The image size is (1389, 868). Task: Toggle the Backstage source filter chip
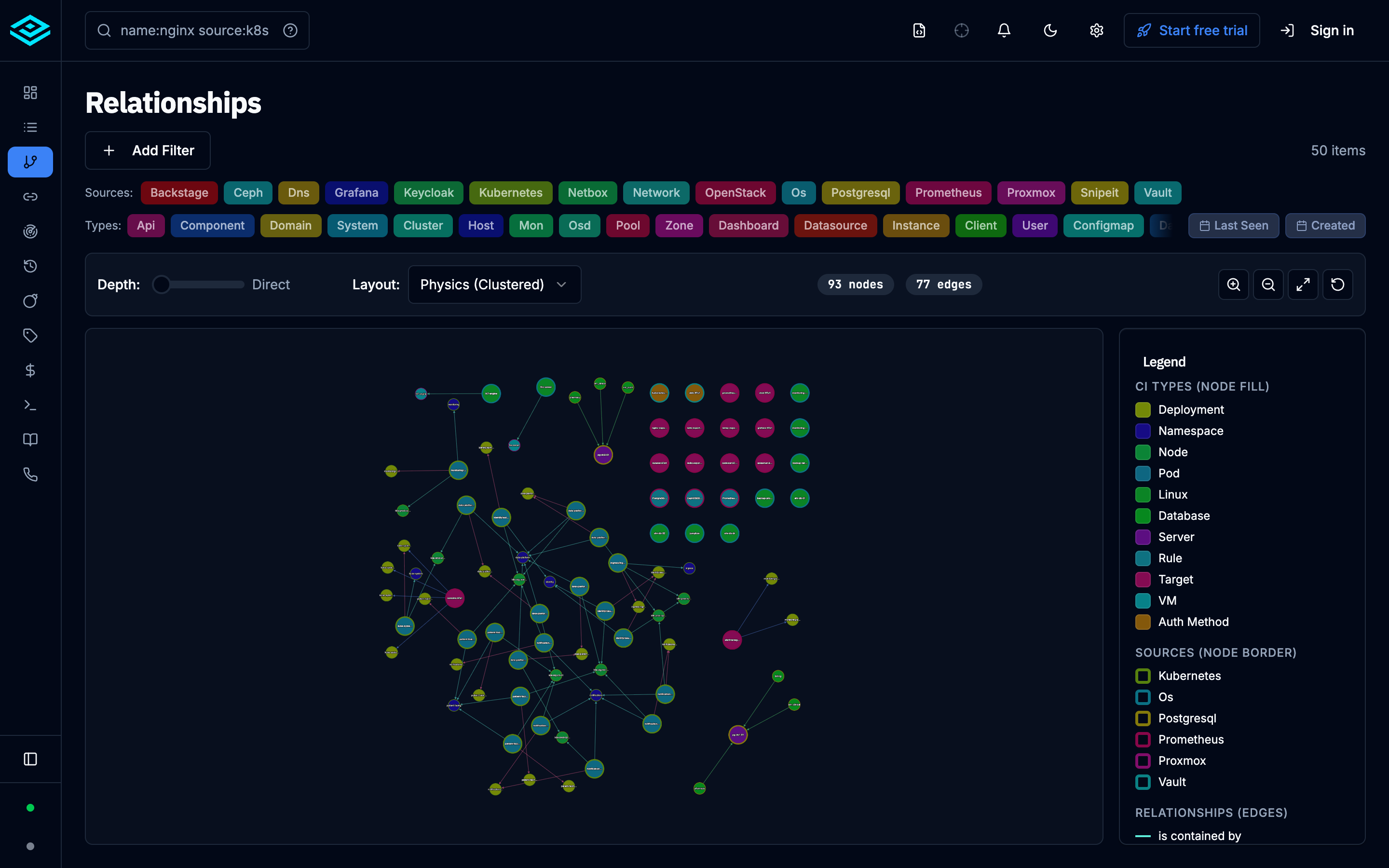tap(179, 193)
